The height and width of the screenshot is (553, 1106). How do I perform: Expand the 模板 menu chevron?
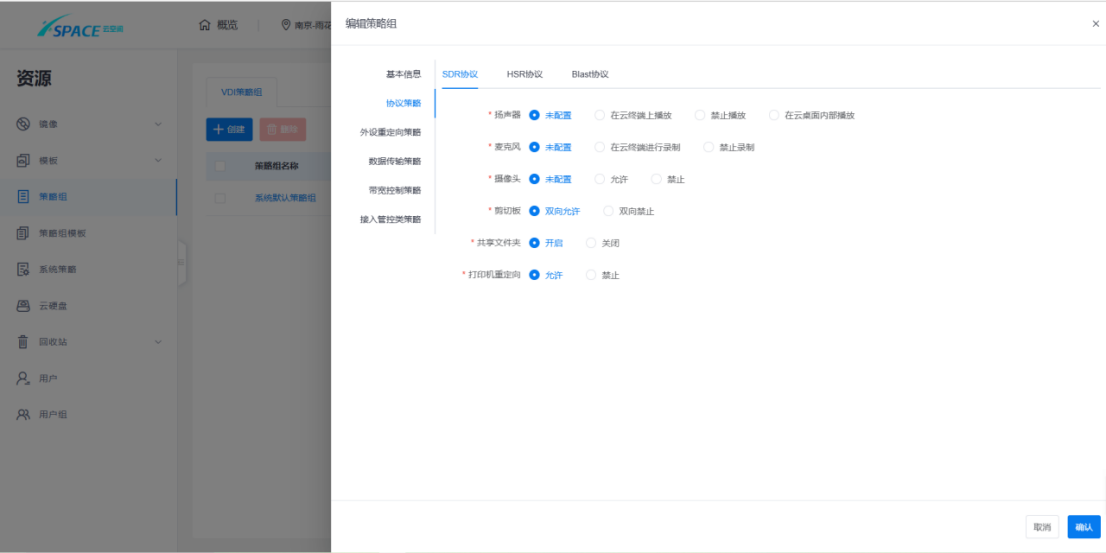click(157, 160)
